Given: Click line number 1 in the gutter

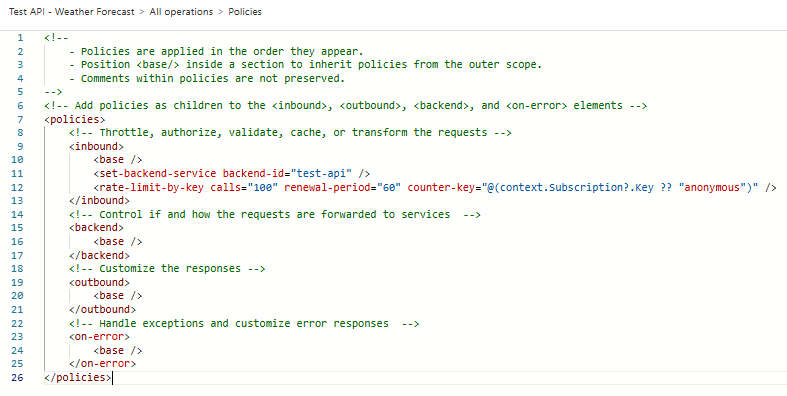Looking at the screenshot, I should click(x=20, y=38).
